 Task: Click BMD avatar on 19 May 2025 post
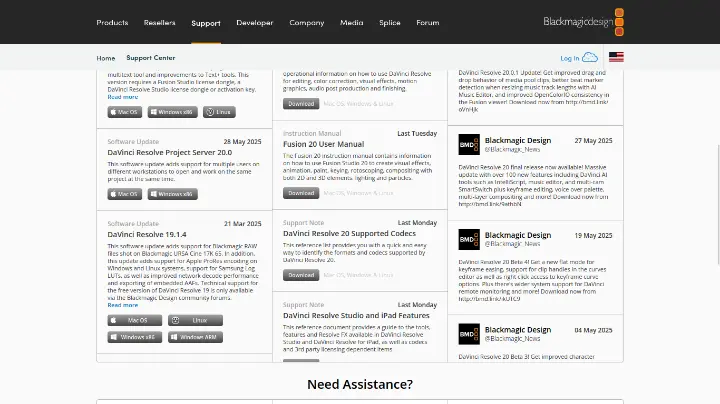[x=469, y=239]
